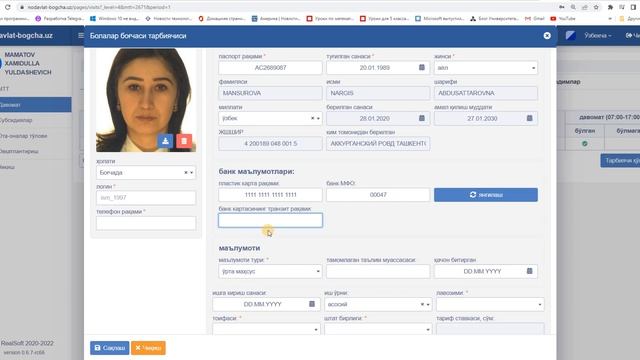Viewport: 640px width, 360px height.
Task: Focus the bank card transit number field
Action: [270, 220]
